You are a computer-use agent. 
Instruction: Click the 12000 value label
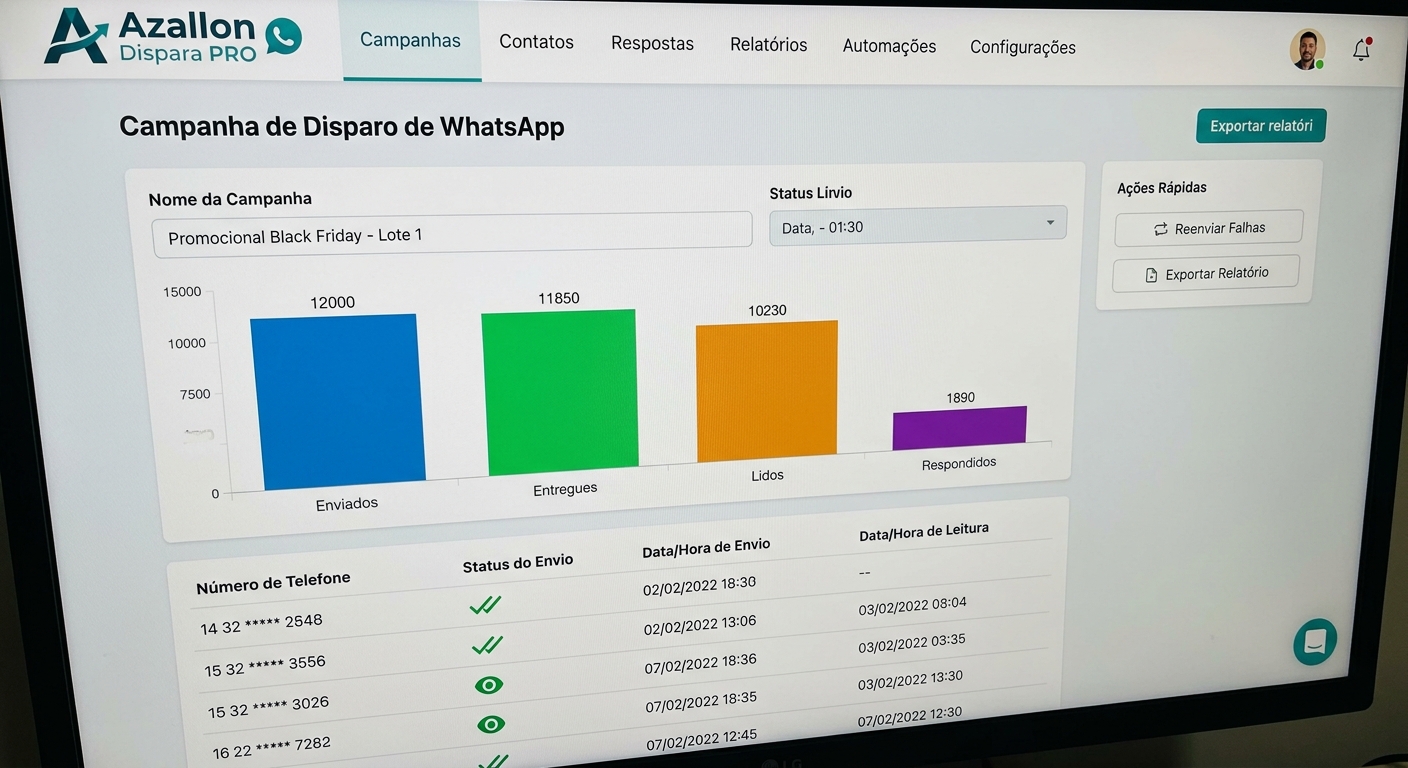pos(332,302)
